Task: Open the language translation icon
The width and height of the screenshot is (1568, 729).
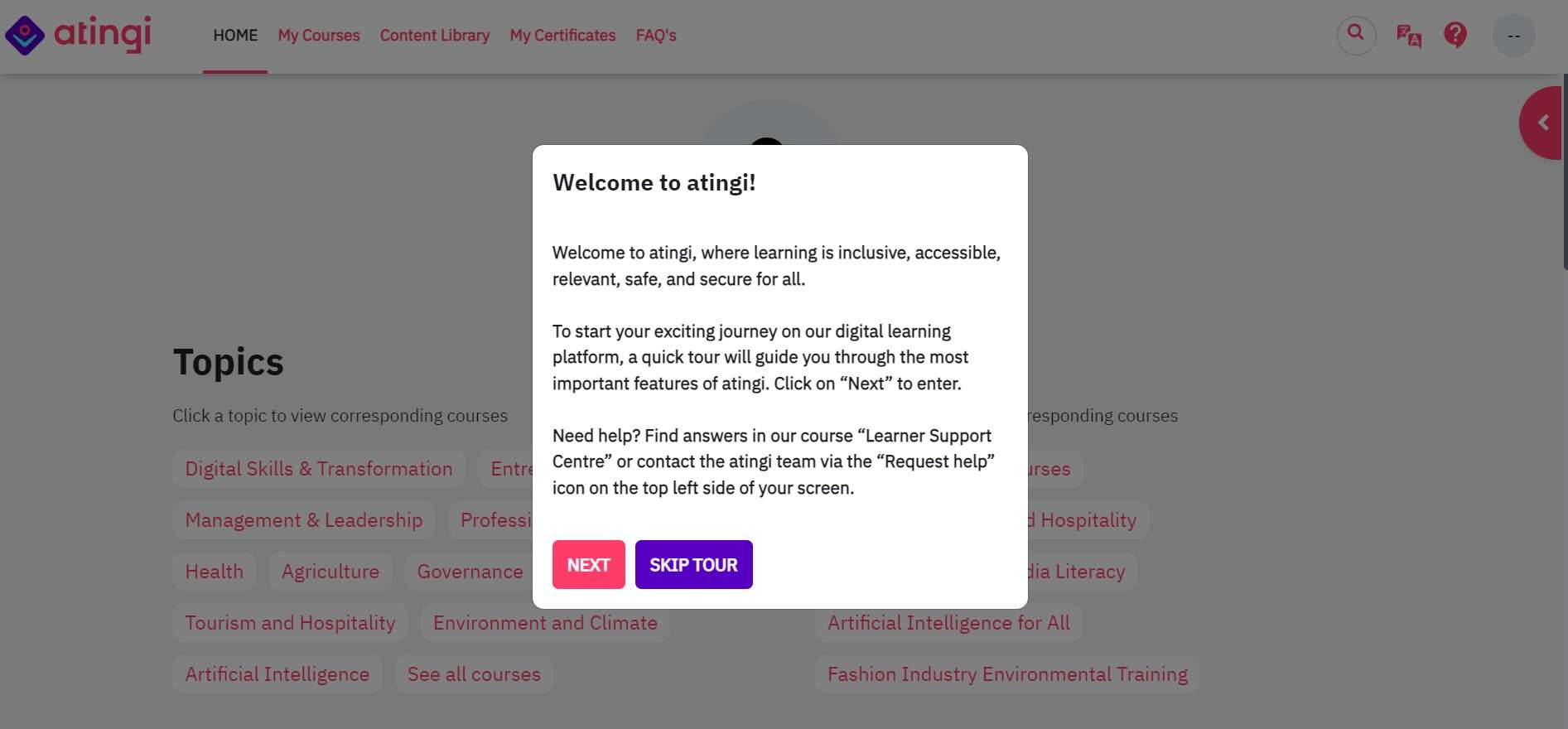Action: pyautogui.click(x=1408, y=36)
